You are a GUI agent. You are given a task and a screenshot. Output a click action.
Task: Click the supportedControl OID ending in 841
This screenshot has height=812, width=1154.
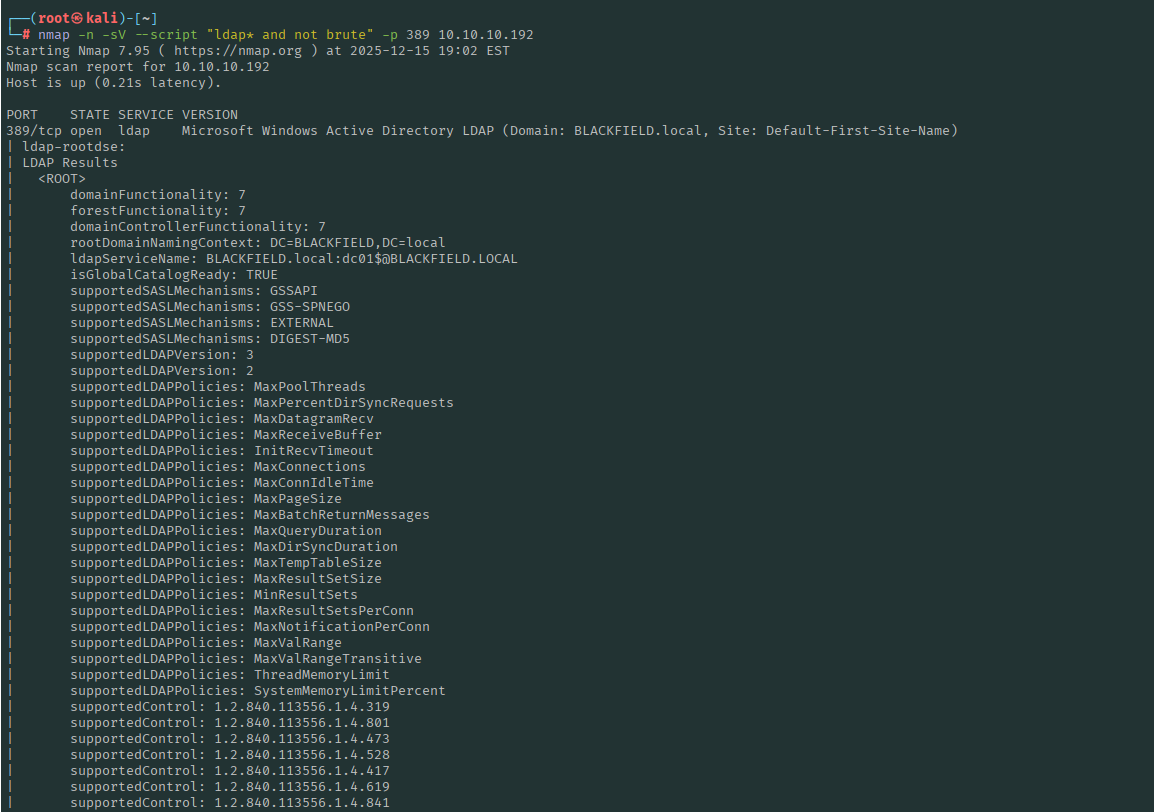pyautogui.click(x=301, y=802)
